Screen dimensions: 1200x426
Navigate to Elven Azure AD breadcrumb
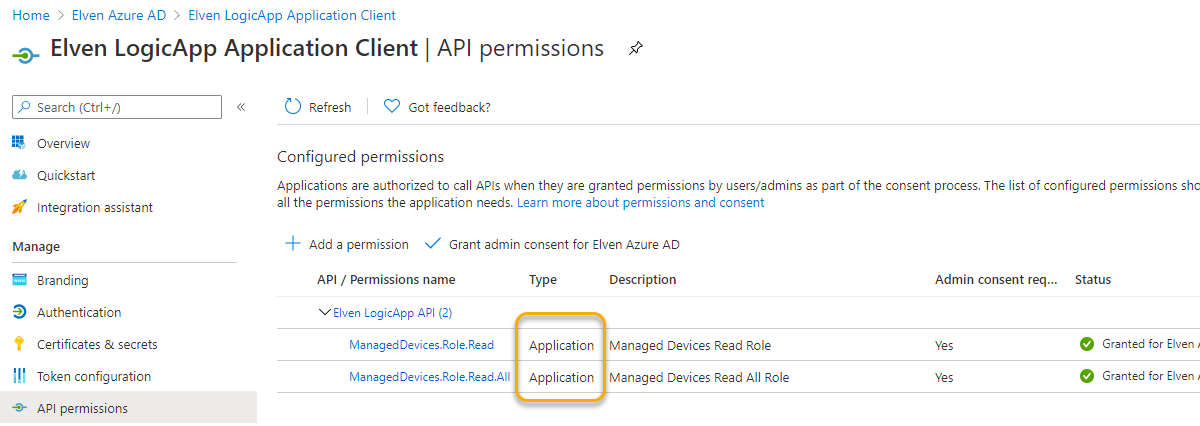point(119,15)
